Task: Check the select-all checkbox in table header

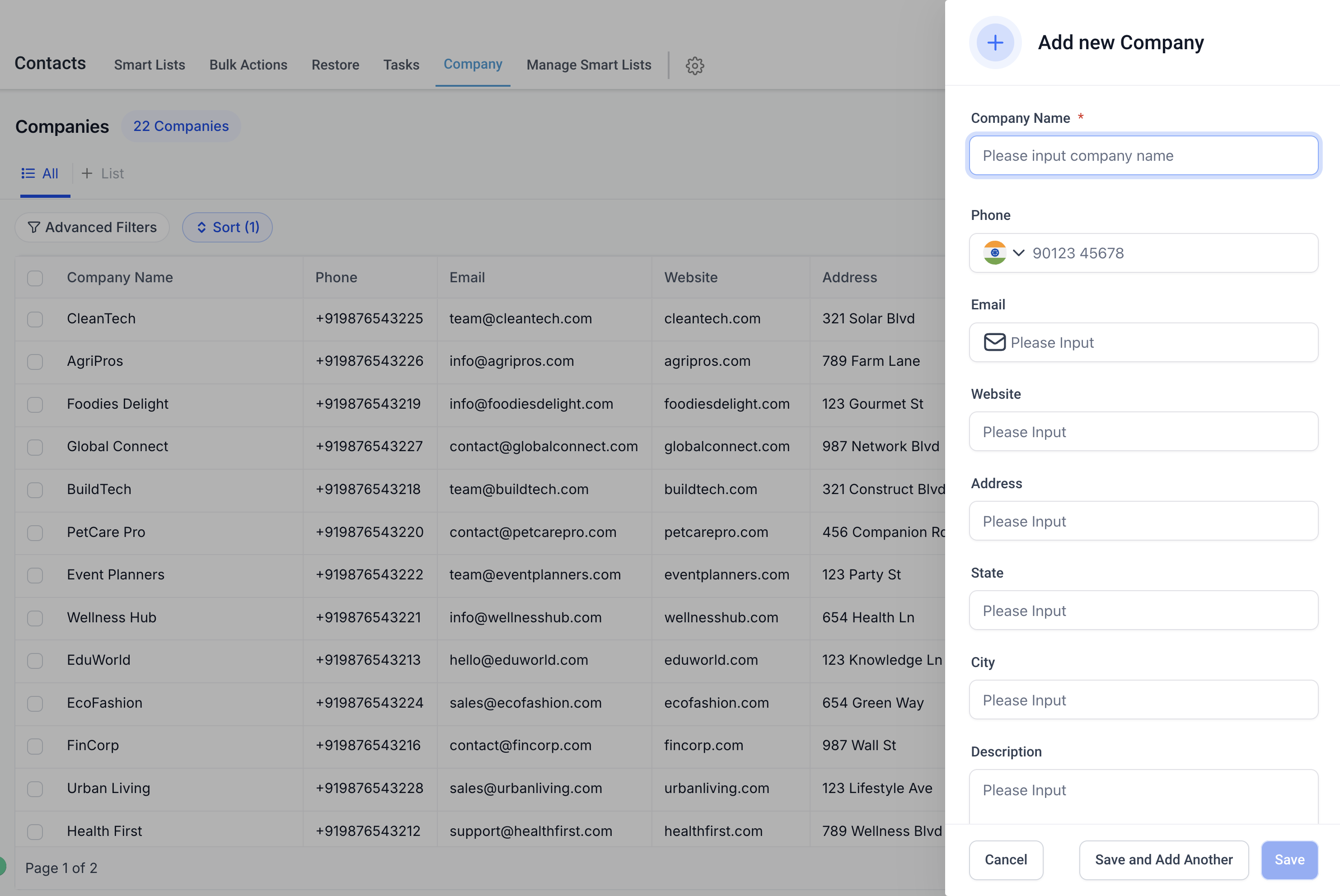Action: [35, 278]
